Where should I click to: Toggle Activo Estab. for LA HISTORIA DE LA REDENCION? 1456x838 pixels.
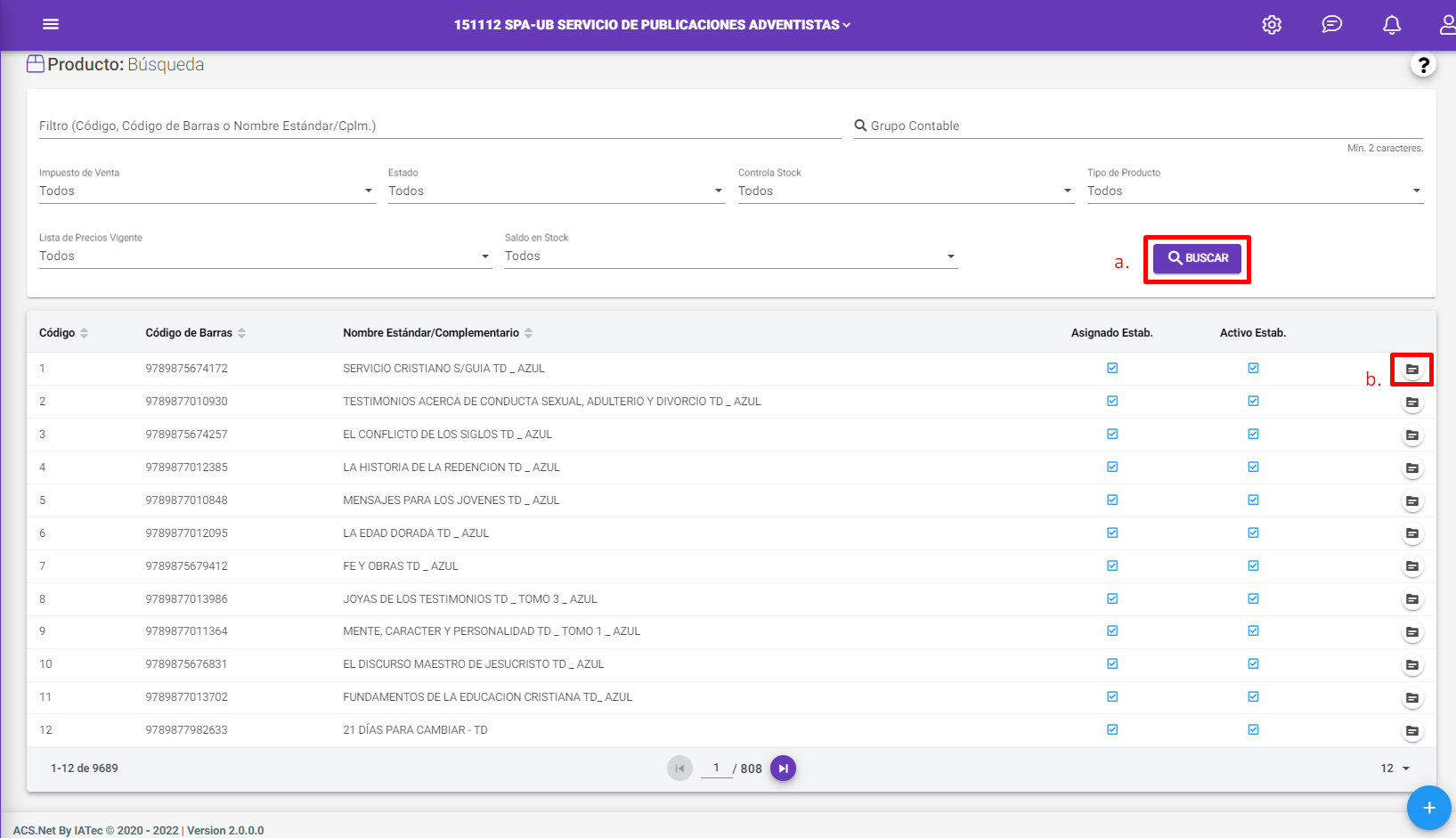tap(1253, 467)
